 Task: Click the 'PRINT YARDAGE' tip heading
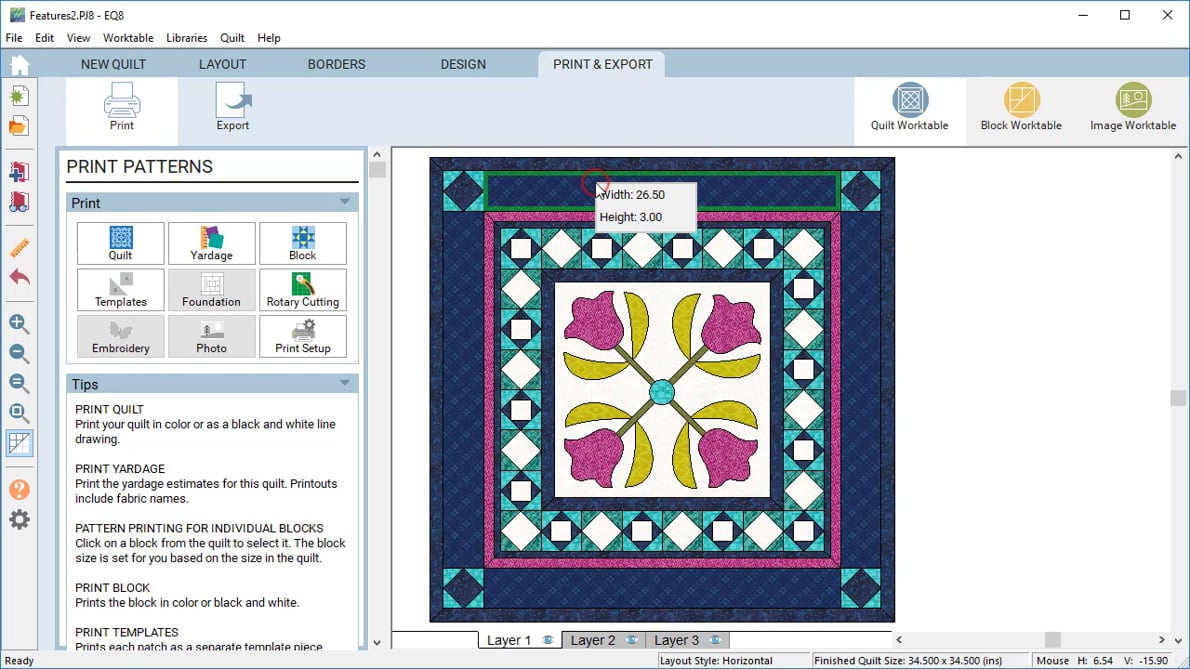120,469
